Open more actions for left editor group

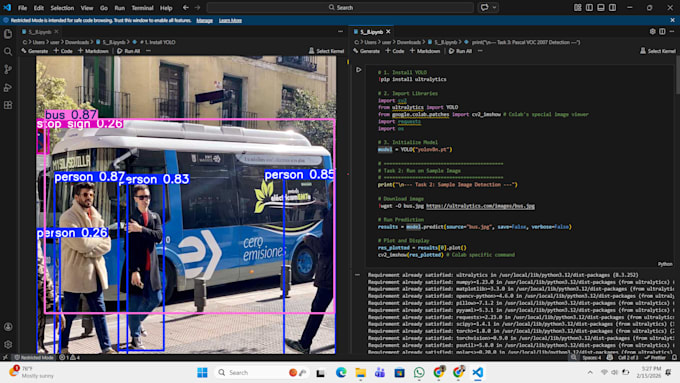point(340,31)
